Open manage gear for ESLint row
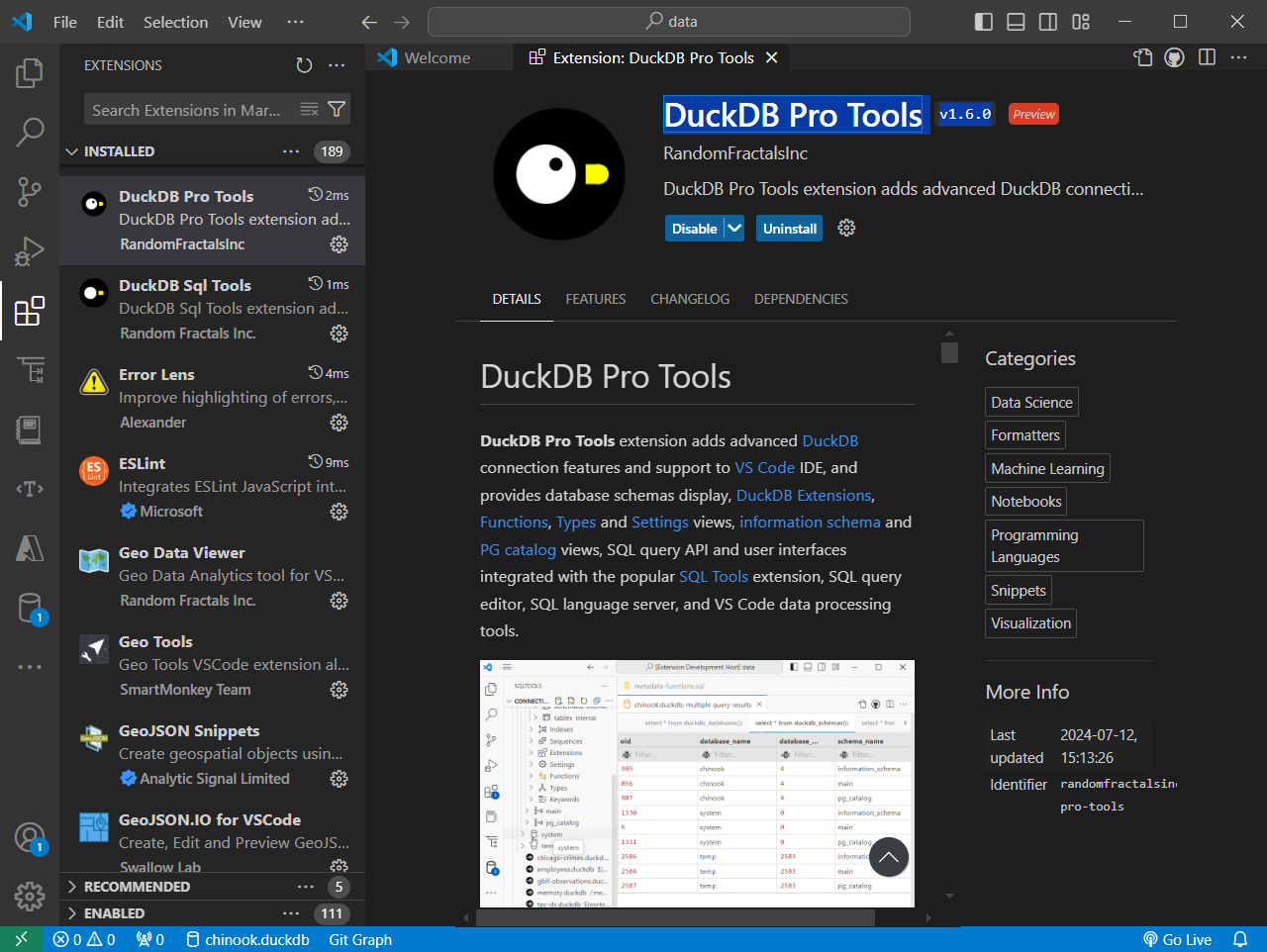This screenshot has width=1267, height=952. 339,512
